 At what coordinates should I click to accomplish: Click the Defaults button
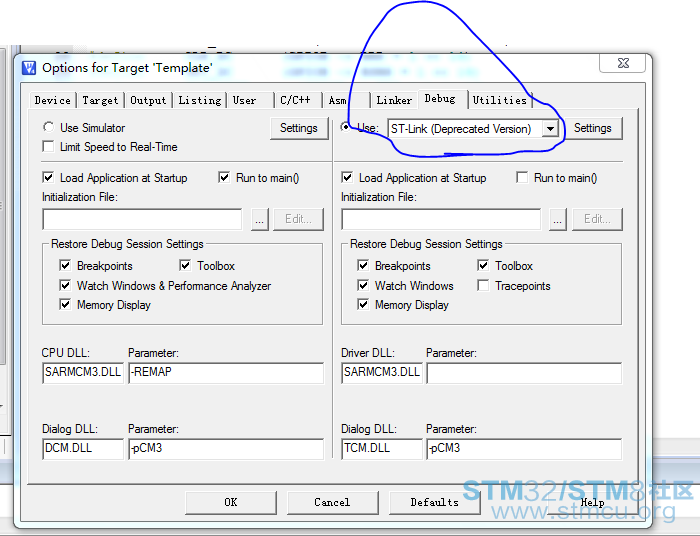tap(434, 503)
